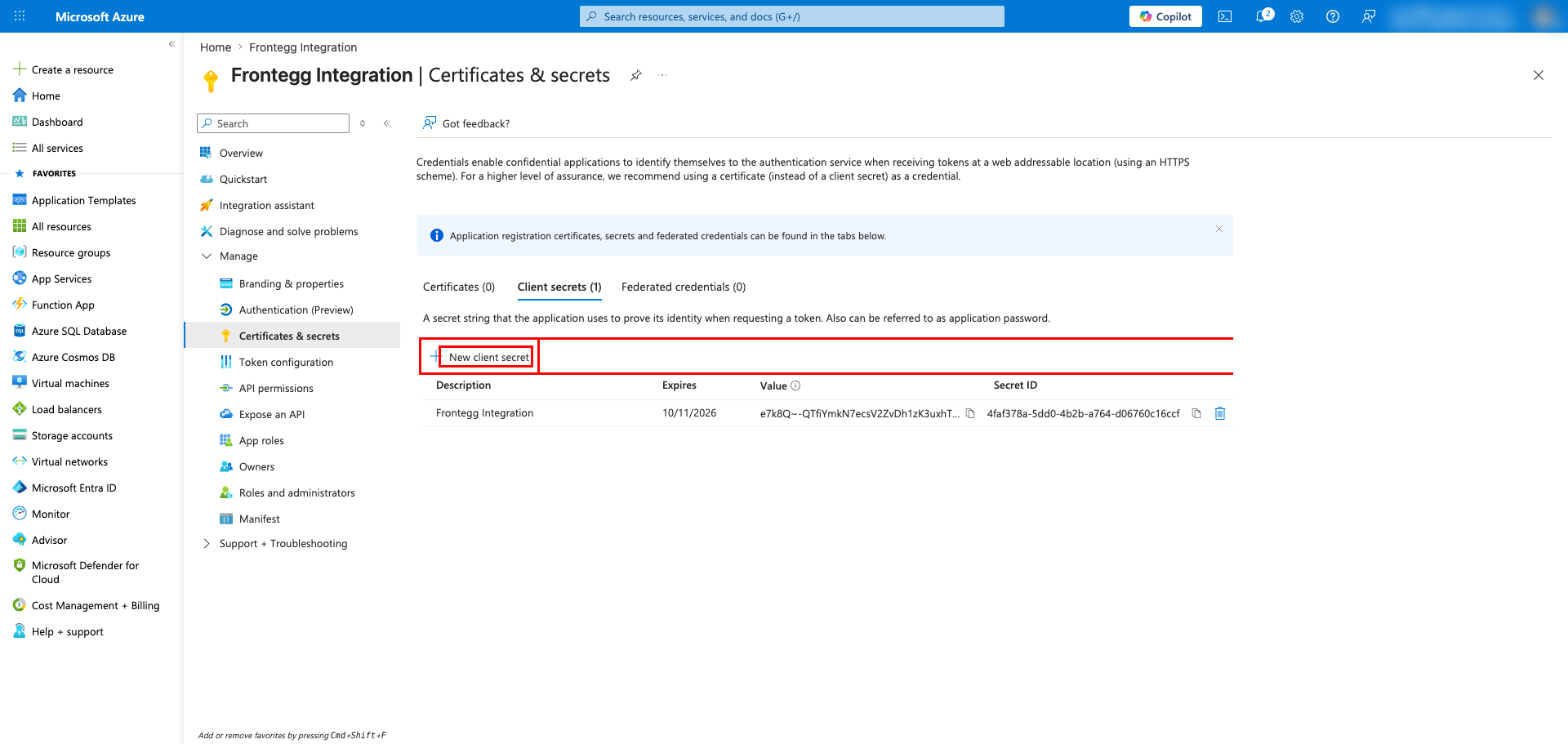Click the resource menu Search field
Screen dimensions: 1568x744
[273, 123]
